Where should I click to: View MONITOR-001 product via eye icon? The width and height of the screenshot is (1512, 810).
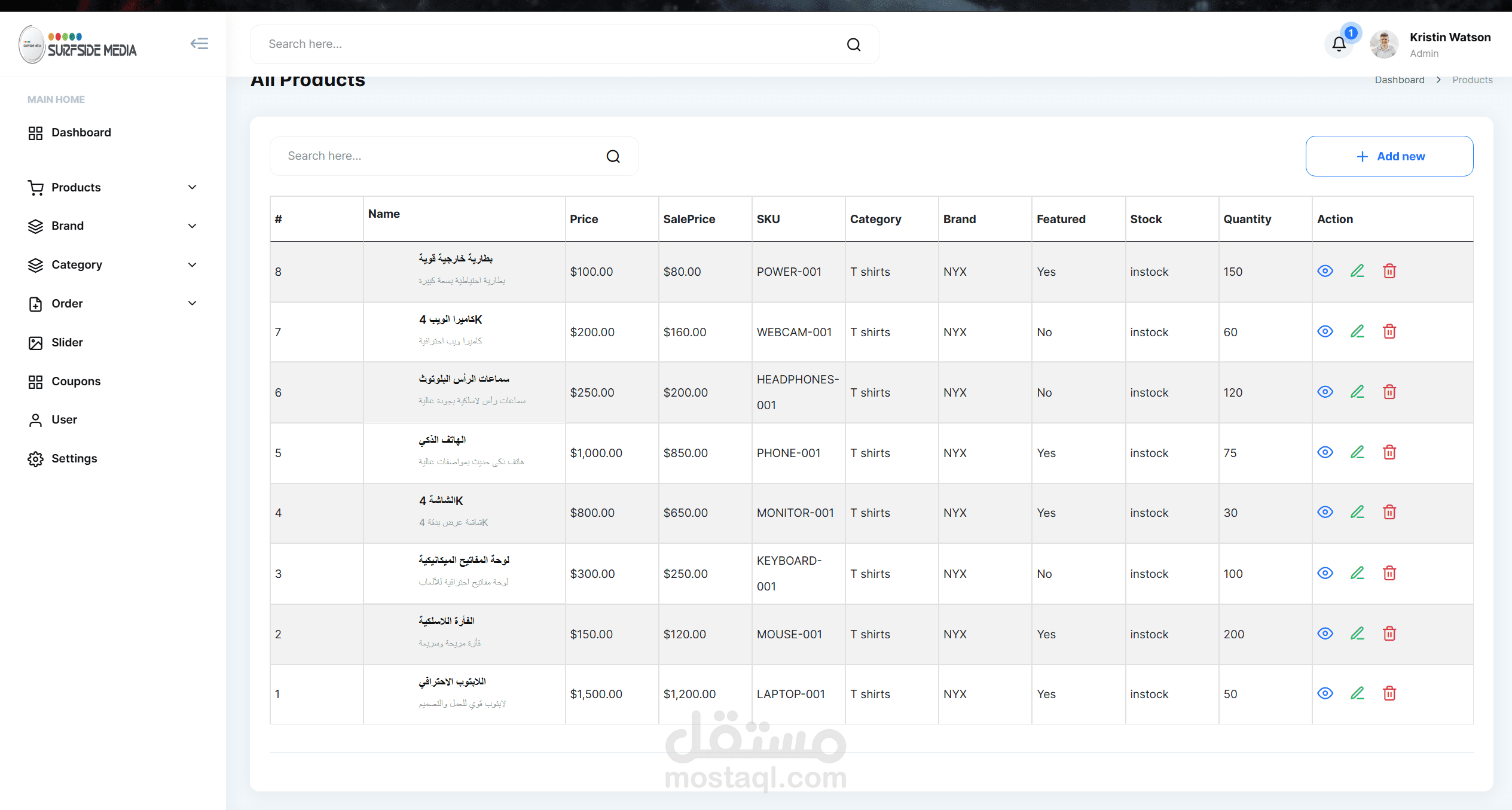click(1325, 513)
